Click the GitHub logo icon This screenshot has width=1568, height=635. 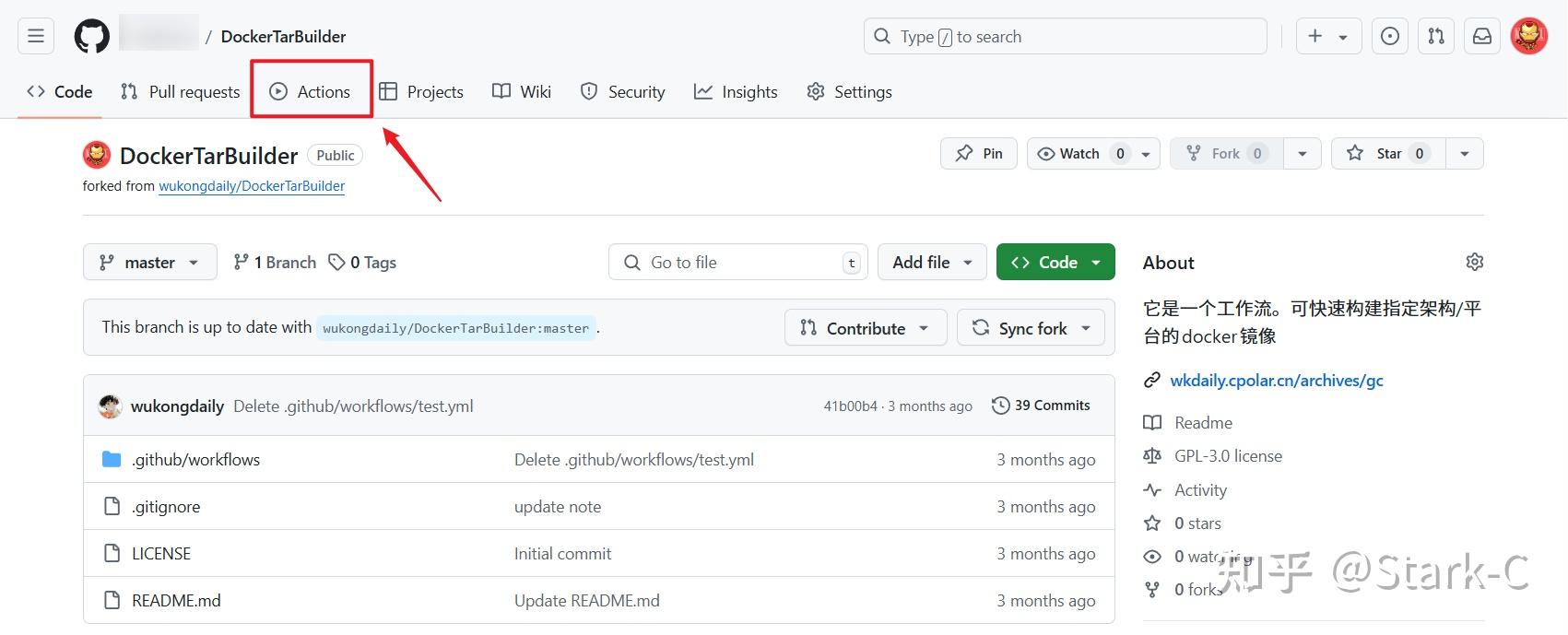coord(92,37)
